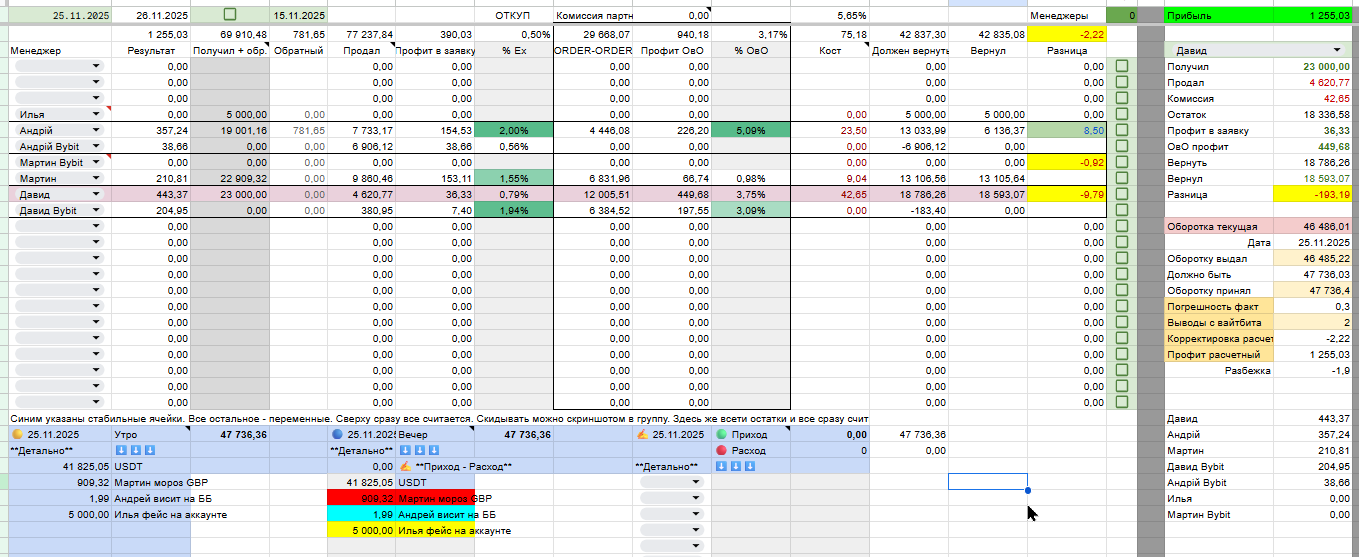1359x557 pixels.
Task: Click the Комиссия партн label cell
Action: pyautogui.click(x=593, y=16)
